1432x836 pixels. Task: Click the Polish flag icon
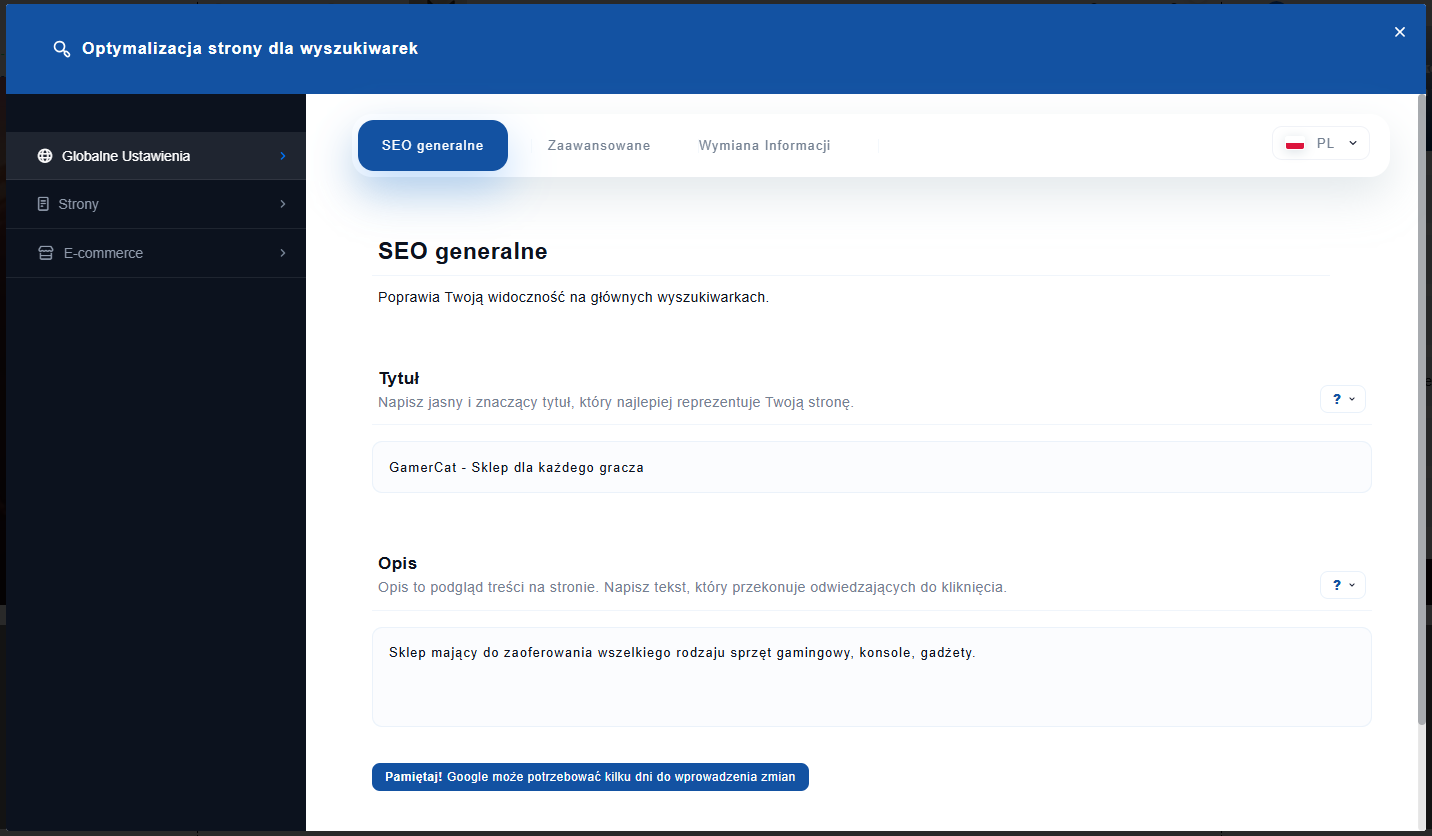(1295, 144)
